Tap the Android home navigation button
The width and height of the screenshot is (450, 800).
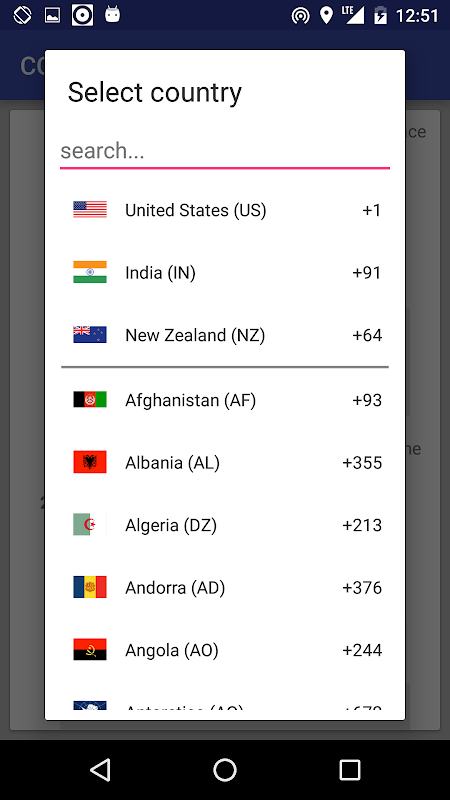[225, 769]
